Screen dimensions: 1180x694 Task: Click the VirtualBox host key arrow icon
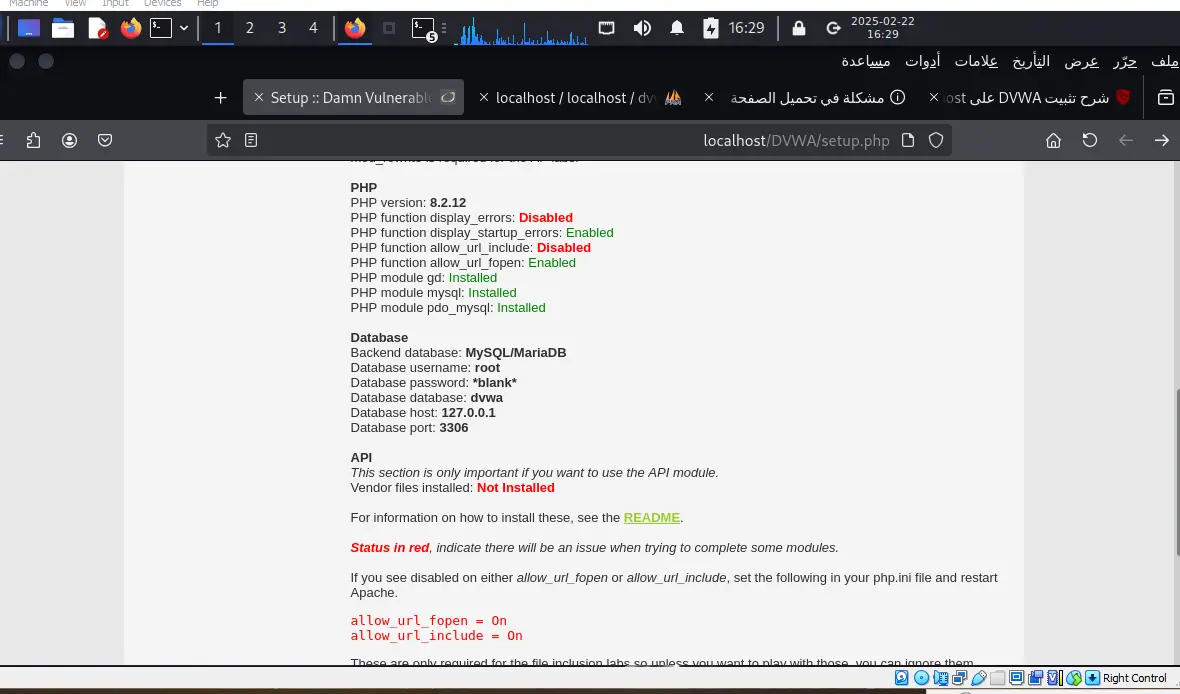[x=1093, y=678]
